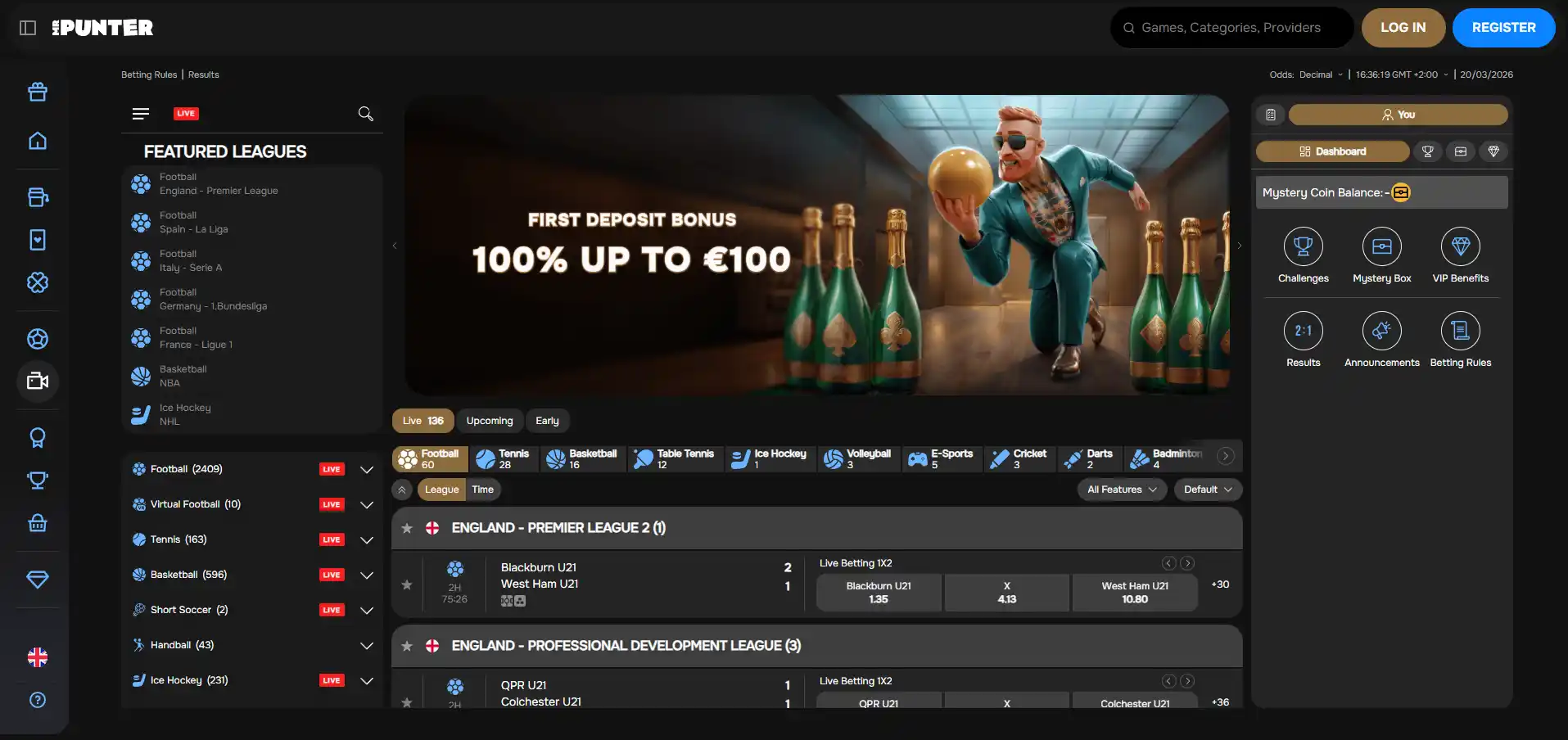Bet on Blackburn U21 at 1.35
This screenshot has width=1568, height=740.
pyautogui.click(x=879, y=593)
